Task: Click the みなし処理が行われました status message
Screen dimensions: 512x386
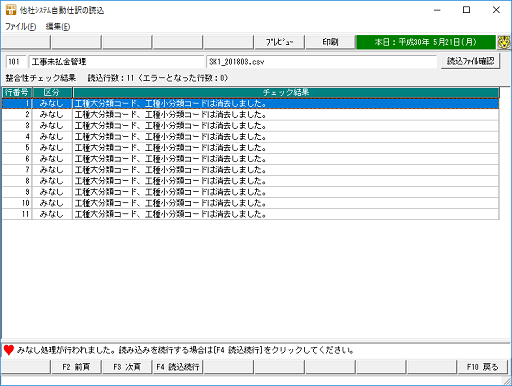Action: click(185, 350)
